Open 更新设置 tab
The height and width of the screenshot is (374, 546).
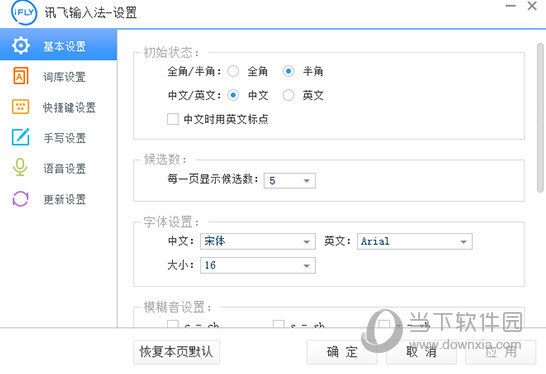[x=58, y=199]
